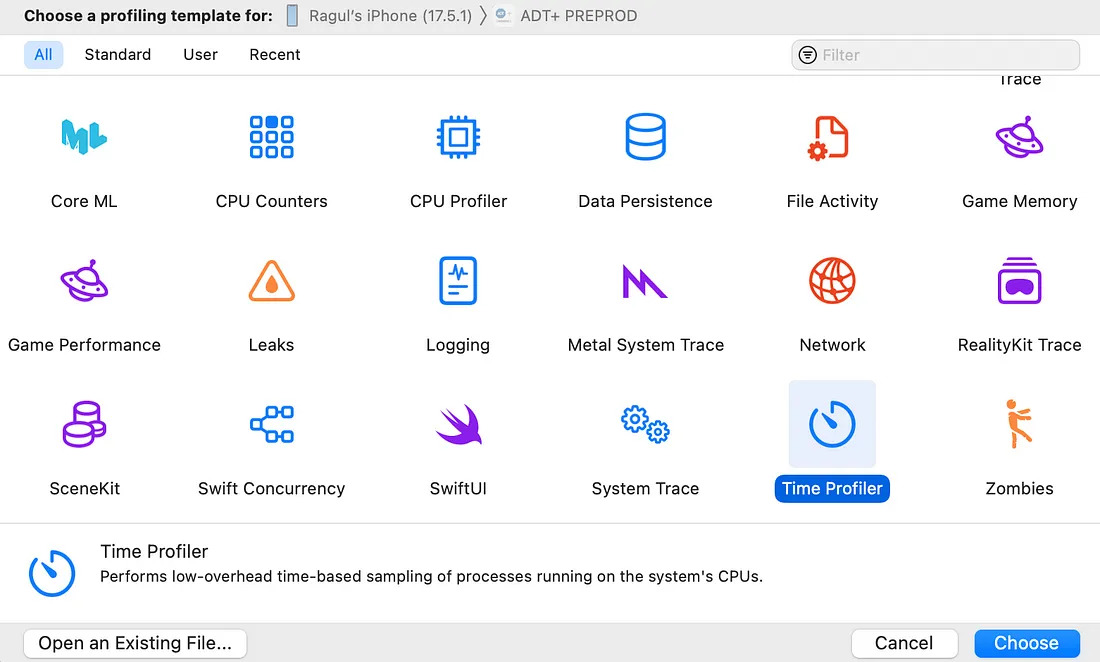The width and height of the screenshot is (1100, 662).
Task: Click the Metal System Trace label
Action: click(x=645, y=345)
